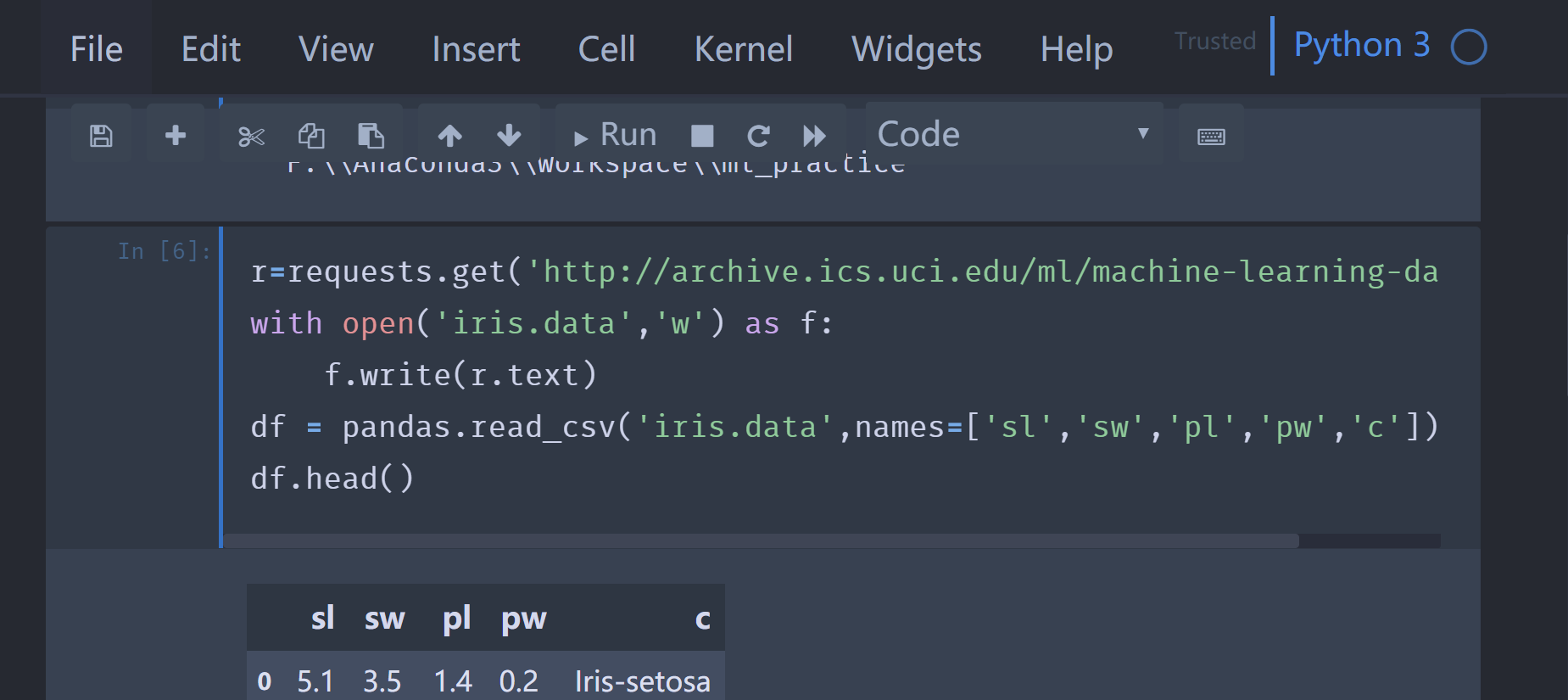Image resolution: width=1568 pixels, height=700 pixels.
Task: Click the pandas.read_csv code line
Action: click(x=844, y=427)
